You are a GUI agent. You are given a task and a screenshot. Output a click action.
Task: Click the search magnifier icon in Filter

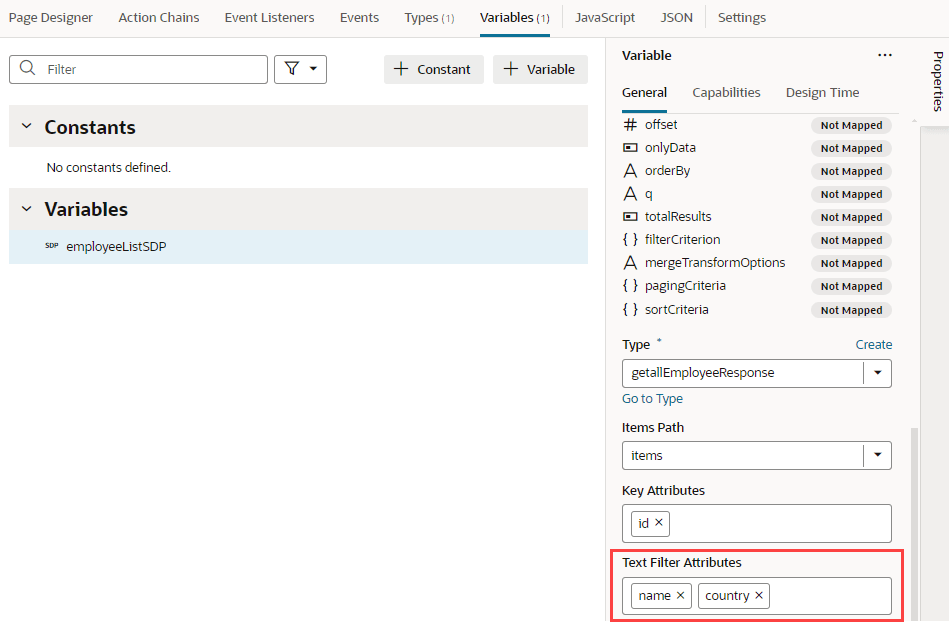[27, 68]
